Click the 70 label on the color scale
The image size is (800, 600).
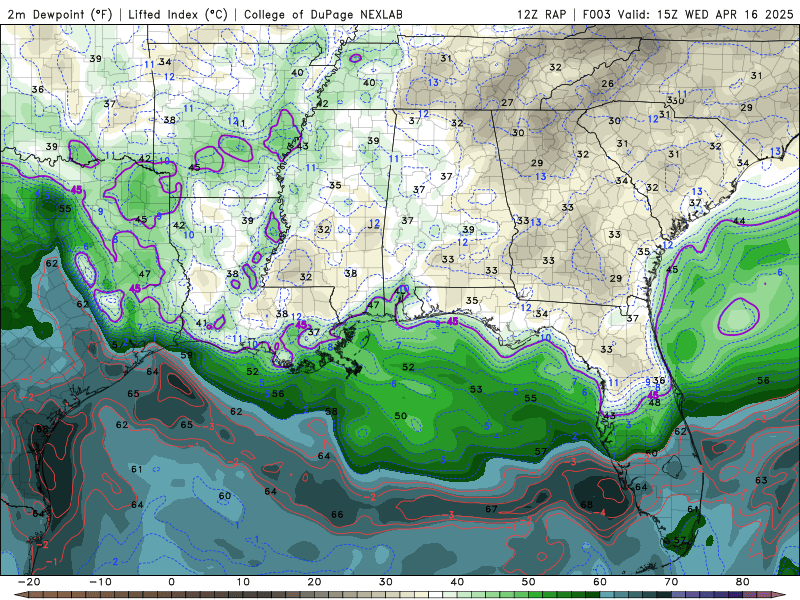pyautogui.click(x=671, y=582)
